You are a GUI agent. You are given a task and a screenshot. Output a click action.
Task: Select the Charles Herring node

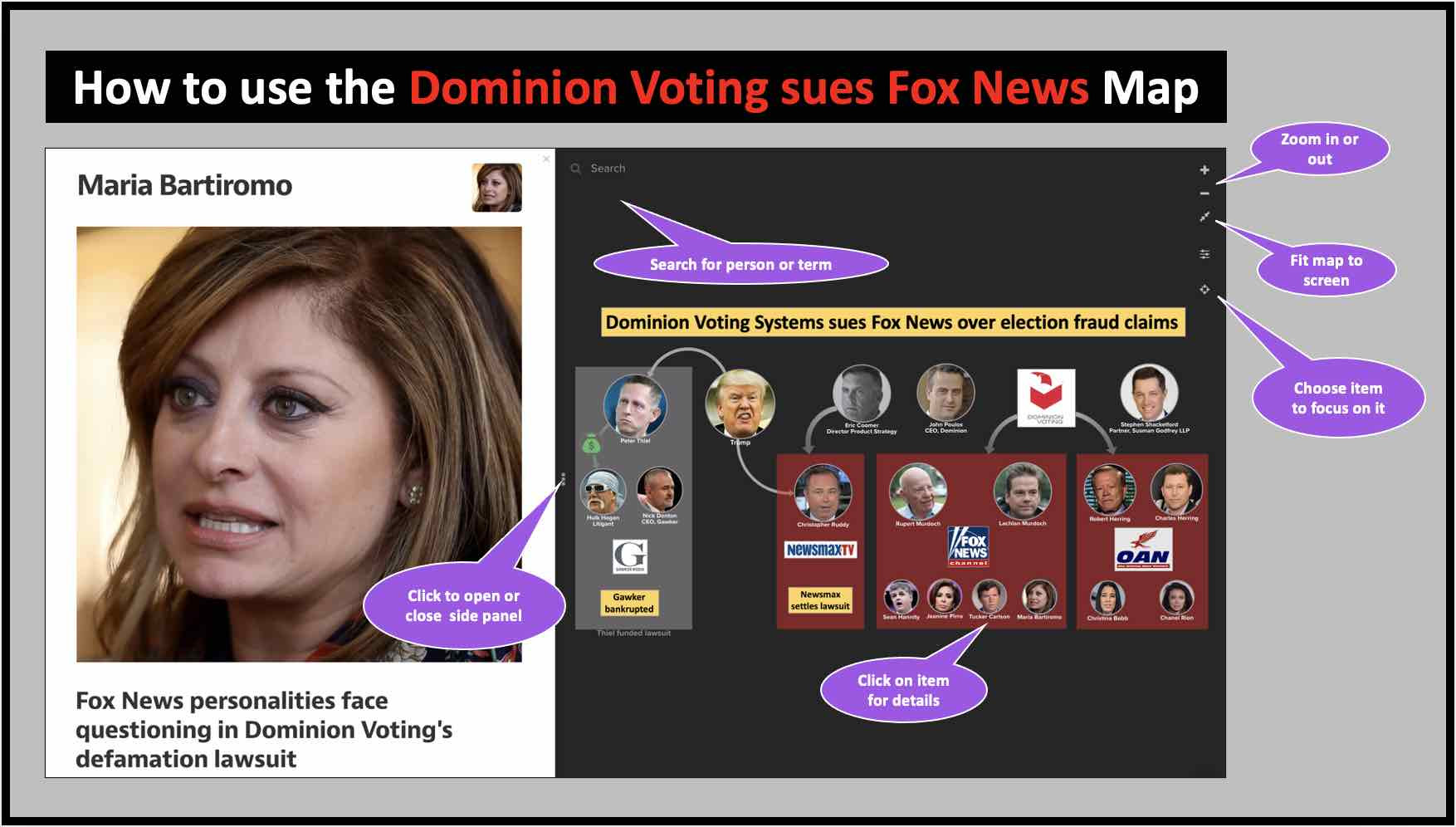click(x=1176, y=490)
